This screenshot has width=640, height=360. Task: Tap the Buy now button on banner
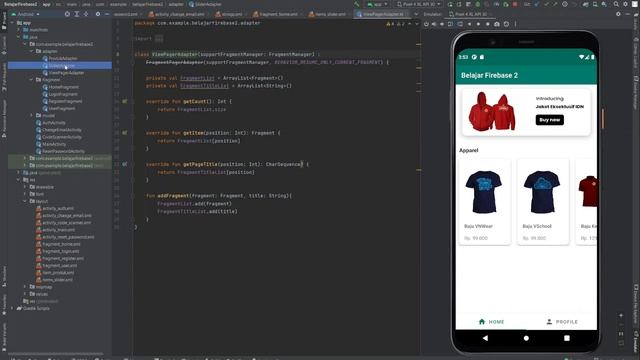tap(550, 120)
